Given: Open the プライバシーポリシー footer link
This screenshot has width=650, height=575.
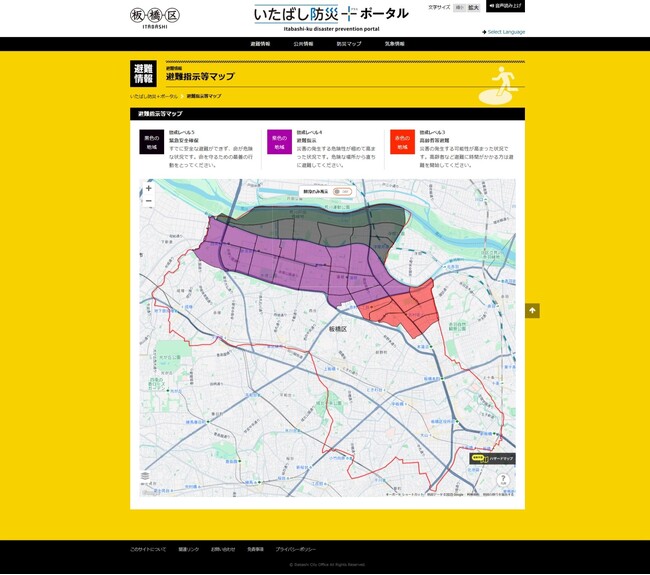Looking at the screenshot, I should point(296,549).
